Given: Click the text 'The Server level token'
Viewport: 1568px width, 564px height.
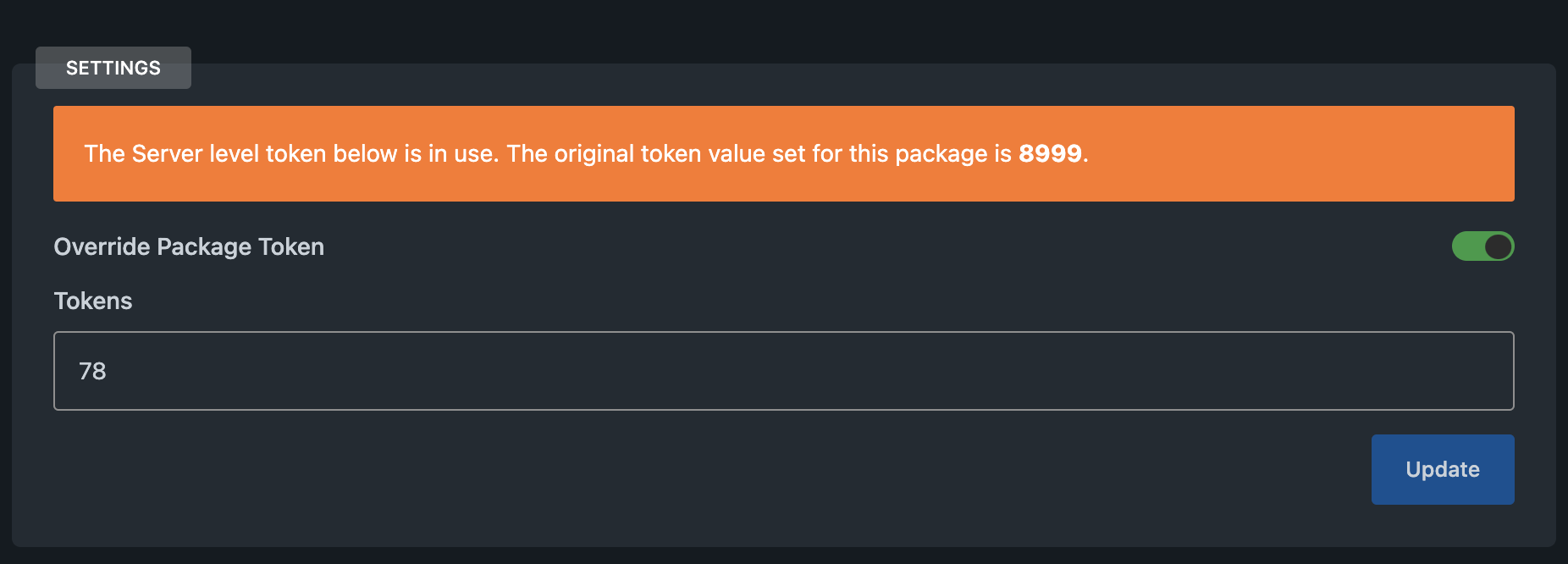Looking at the screenshot, I should click(x=205, y=153).
